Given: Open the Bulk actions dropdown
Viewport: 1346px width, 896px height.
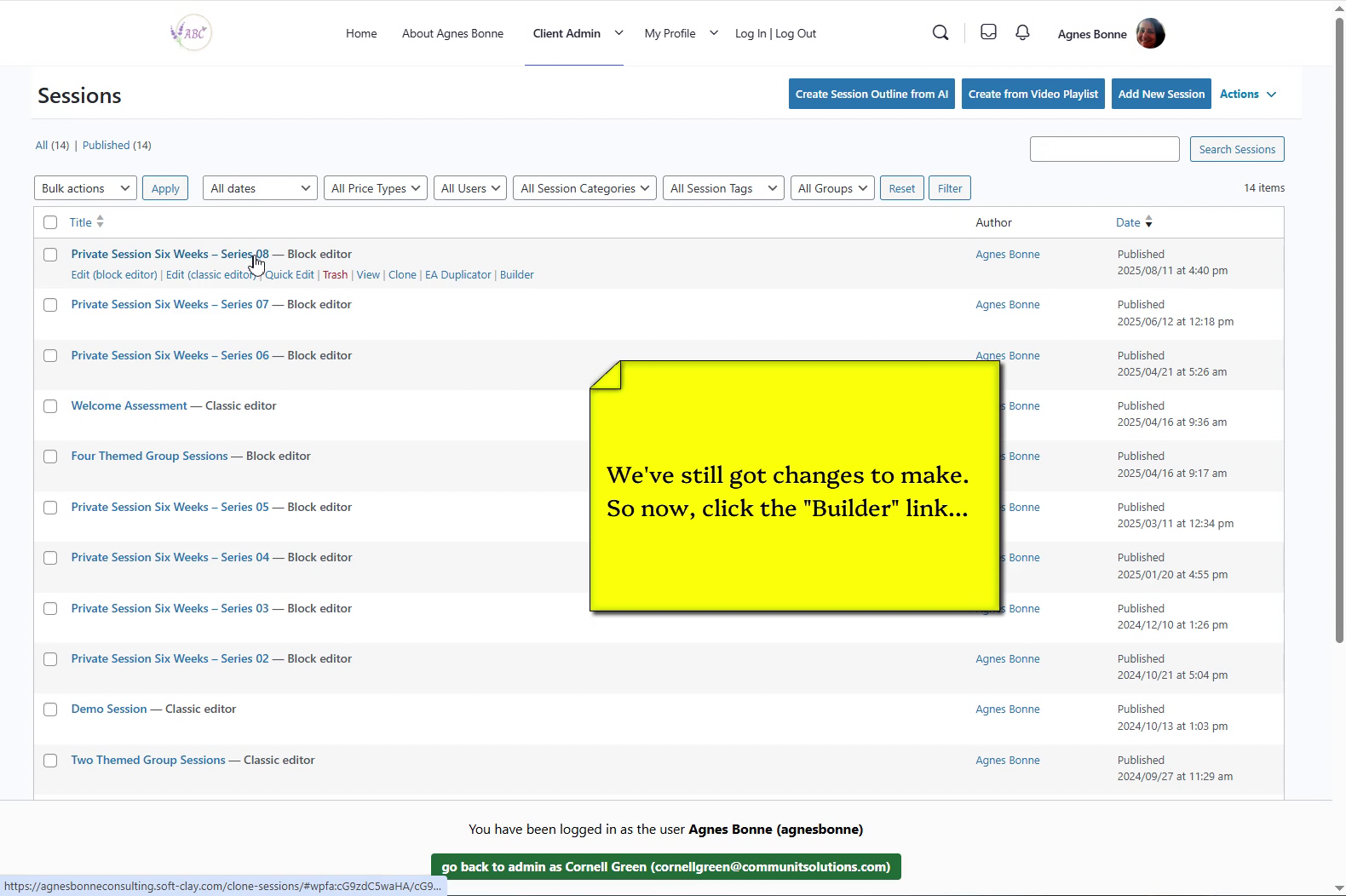Looking at the screenshot, I should tap(85, 188).
